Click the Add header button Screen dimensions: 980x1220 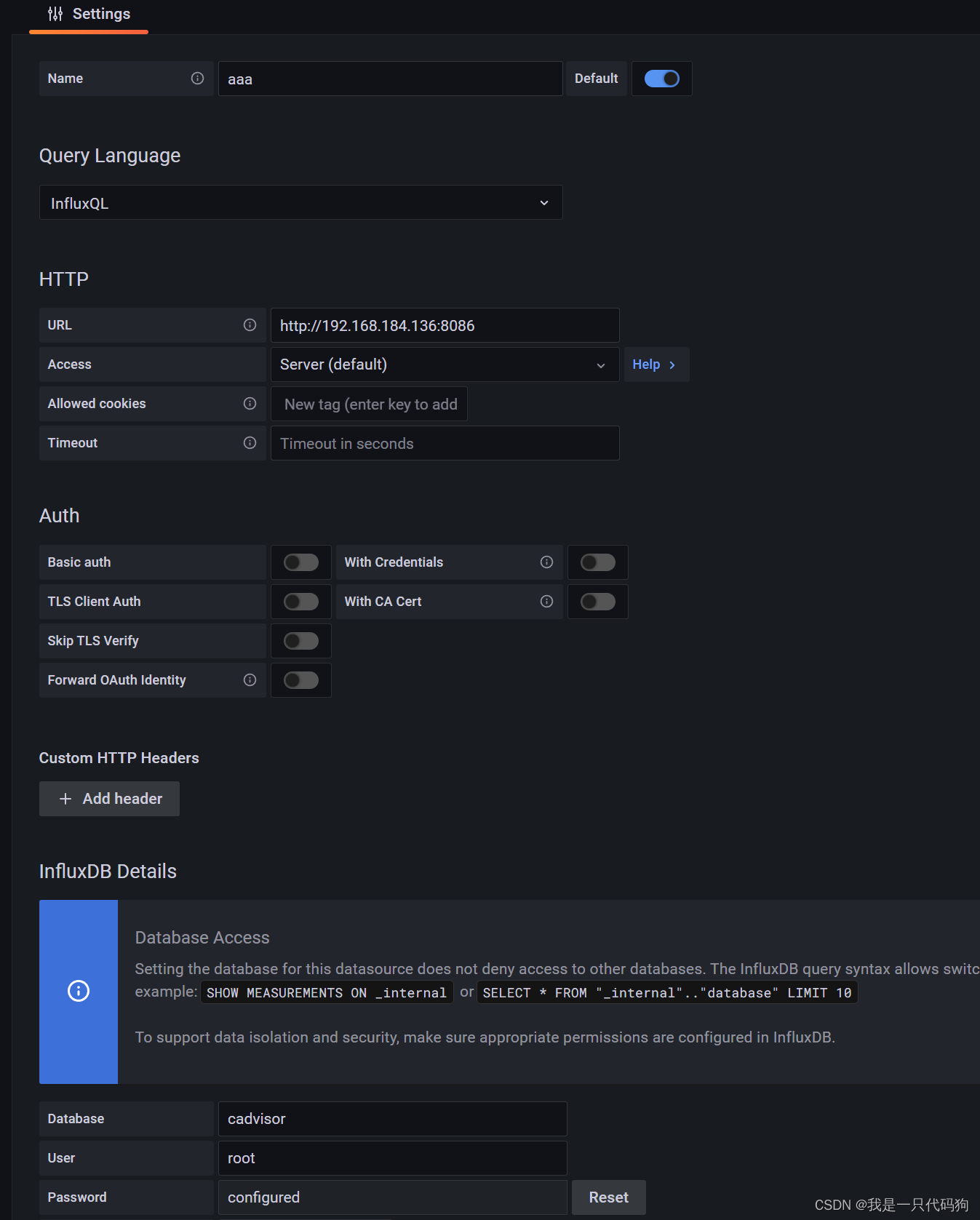(109, 799)
